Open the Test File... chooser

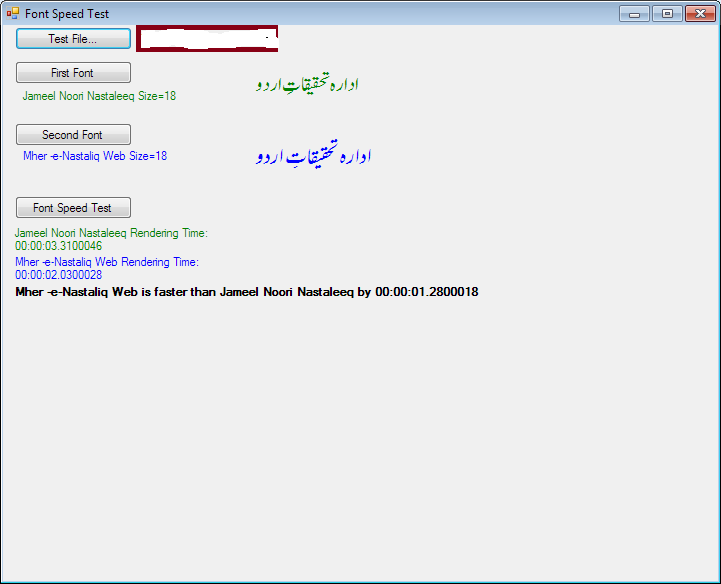coord(73,39)
